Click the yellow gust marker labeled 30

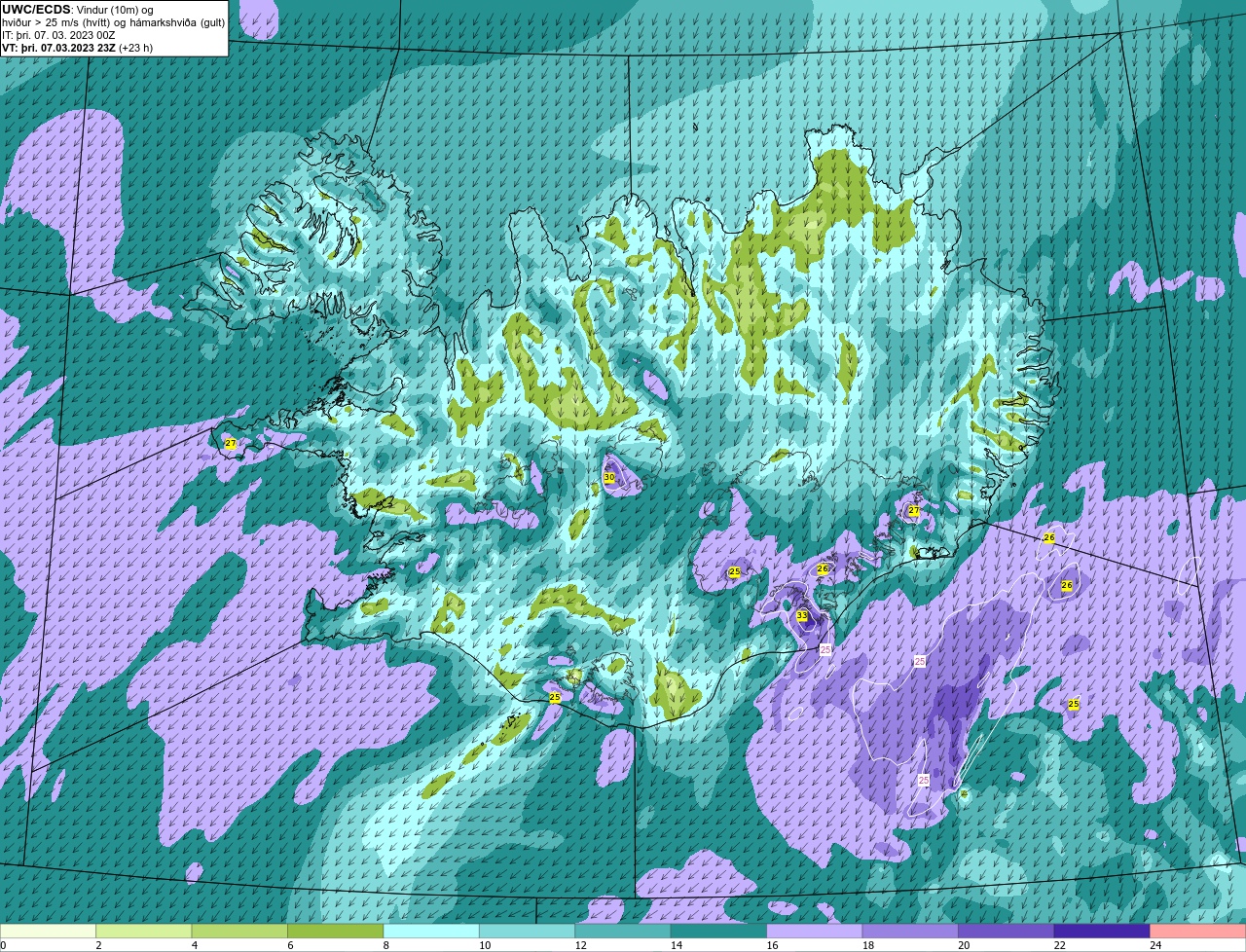pyautogui.click(x=609, y=477)
